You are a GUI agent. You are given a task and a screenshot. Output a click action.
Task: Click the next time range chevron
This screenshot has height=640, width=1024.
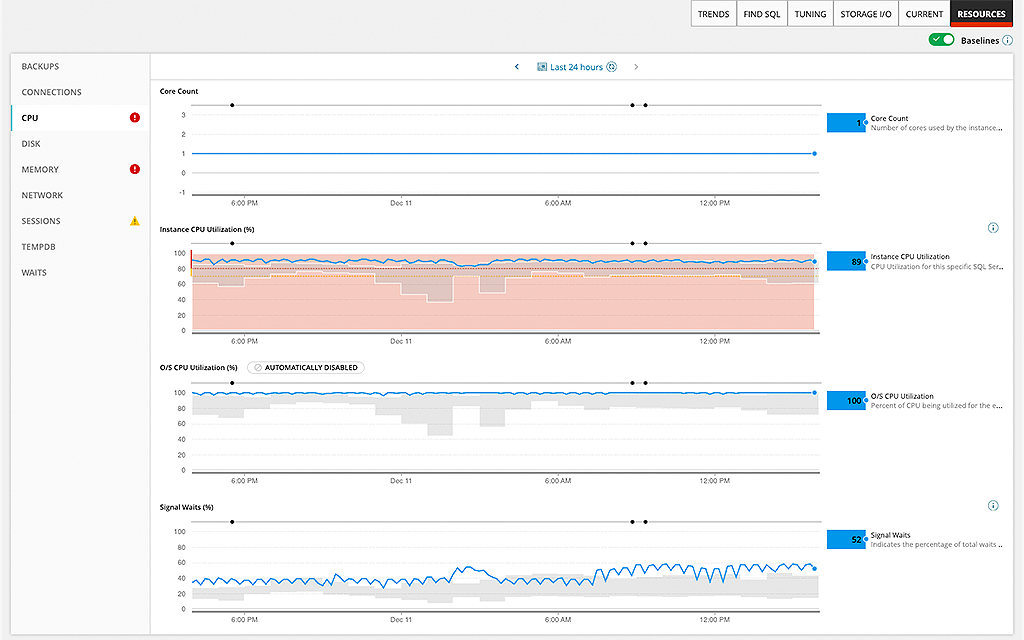(x=636, y=66)
